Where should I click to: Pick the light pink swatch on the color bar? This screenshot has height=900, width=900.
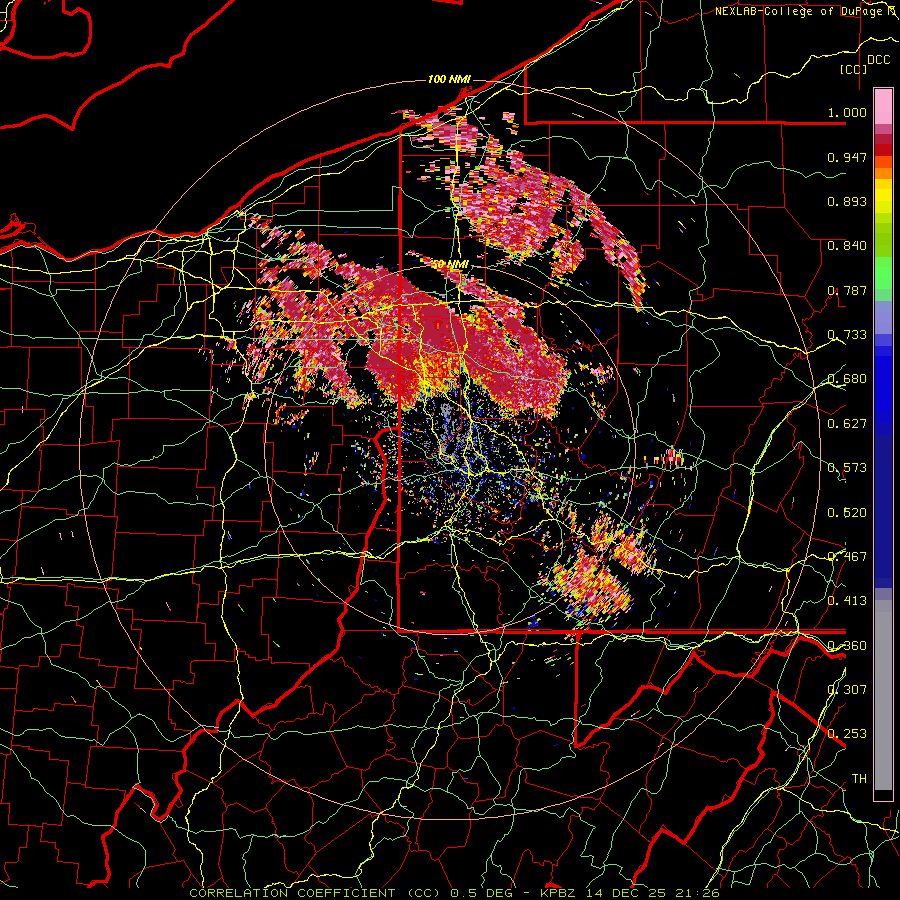[883, 107]
